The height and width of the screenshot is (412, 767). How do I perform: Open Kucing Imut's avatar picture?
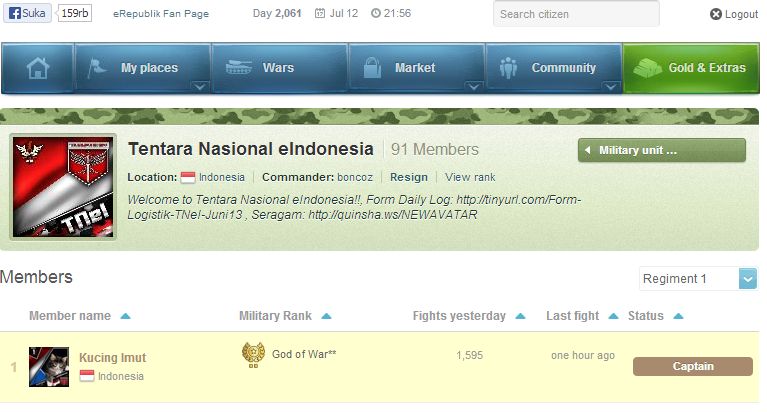pos(48,366)
